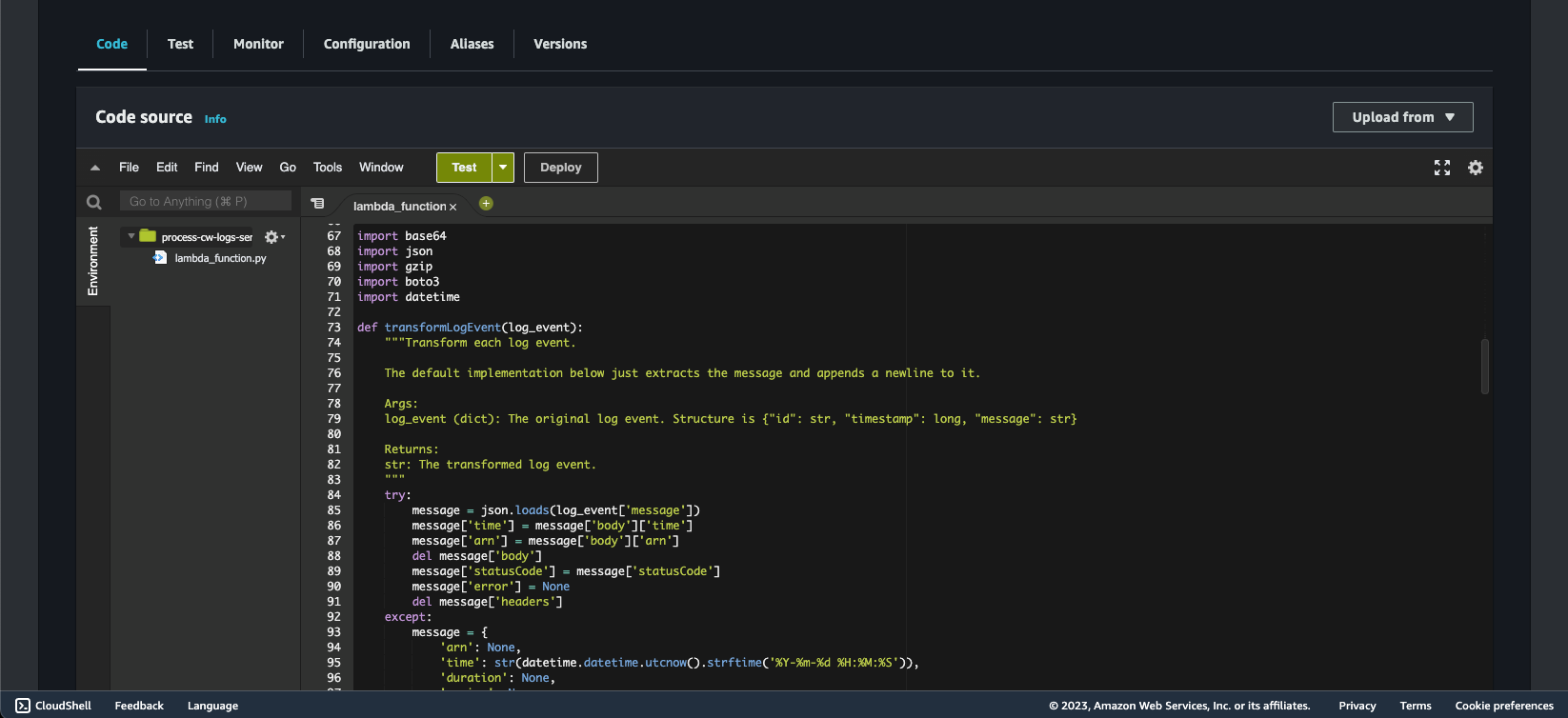The width and height of the screenshot is (1568, 718).
Task: Open editor settings gear icon
Action: pos(1476,168)
